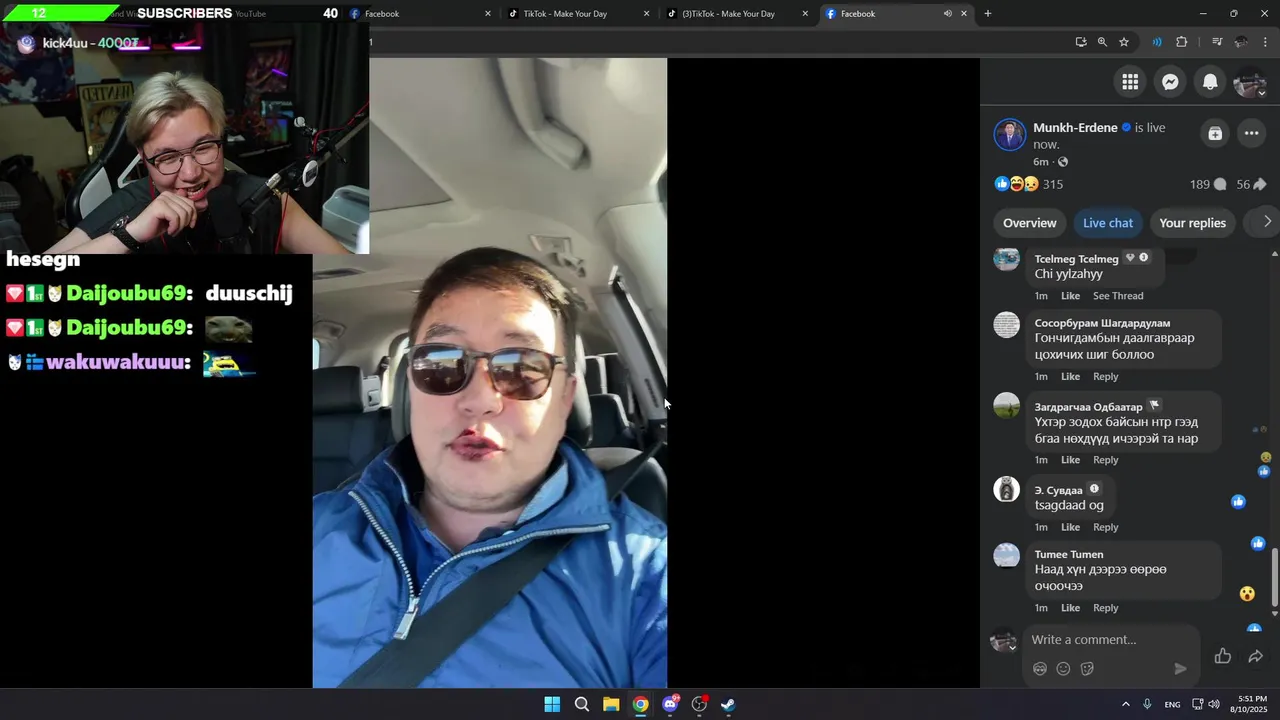Show more tabs with right chevron
Screen dimensions: 1280x720
point(1267,222)
